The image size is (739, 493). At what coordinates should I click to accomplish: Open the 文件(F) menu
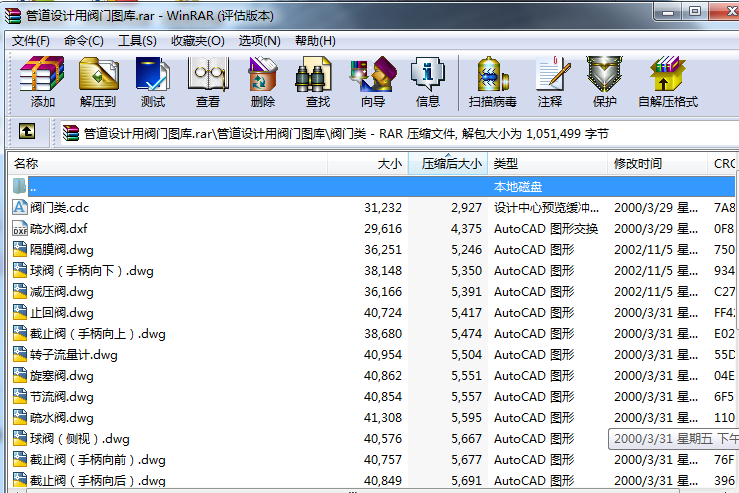[x=31, y=41]
